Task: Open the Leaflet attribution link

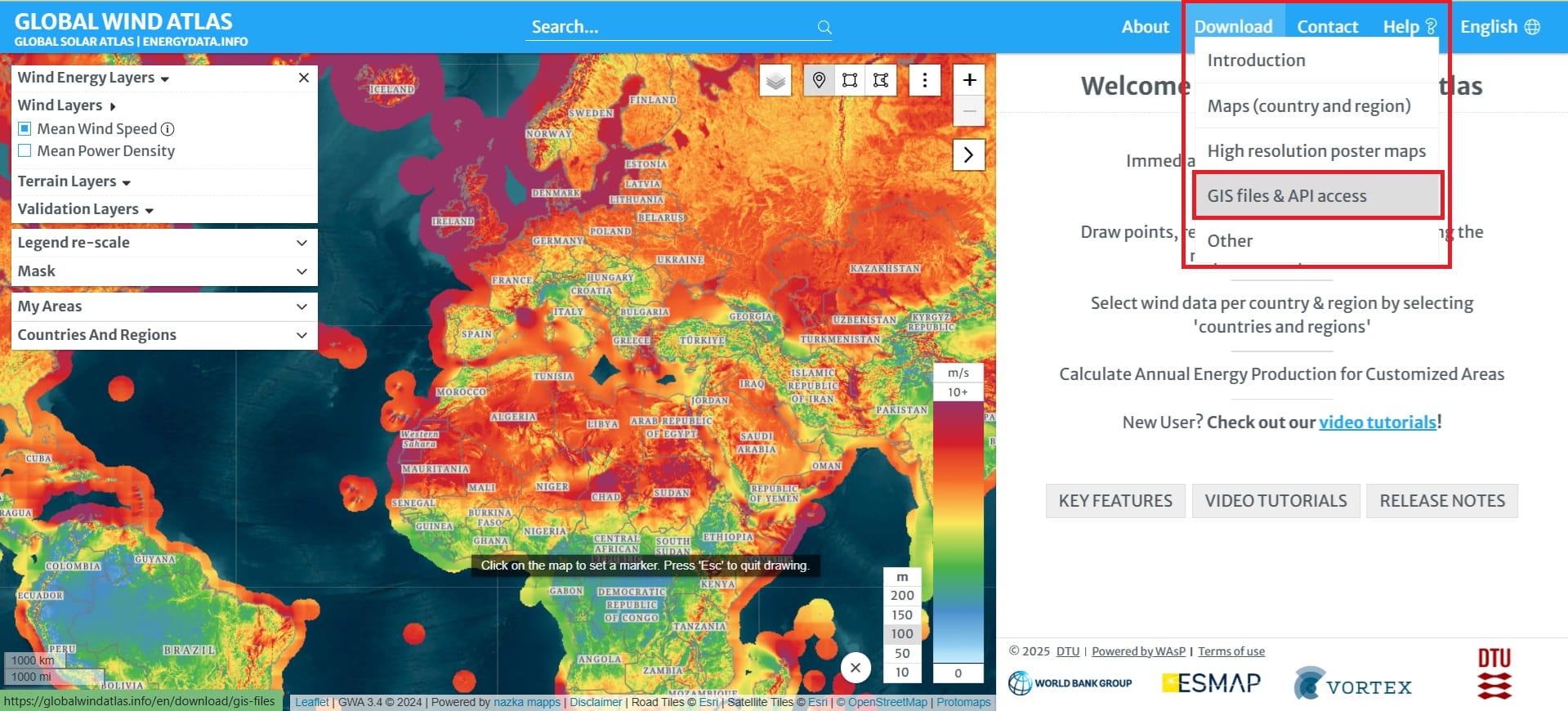Action: tap(312, 702)
